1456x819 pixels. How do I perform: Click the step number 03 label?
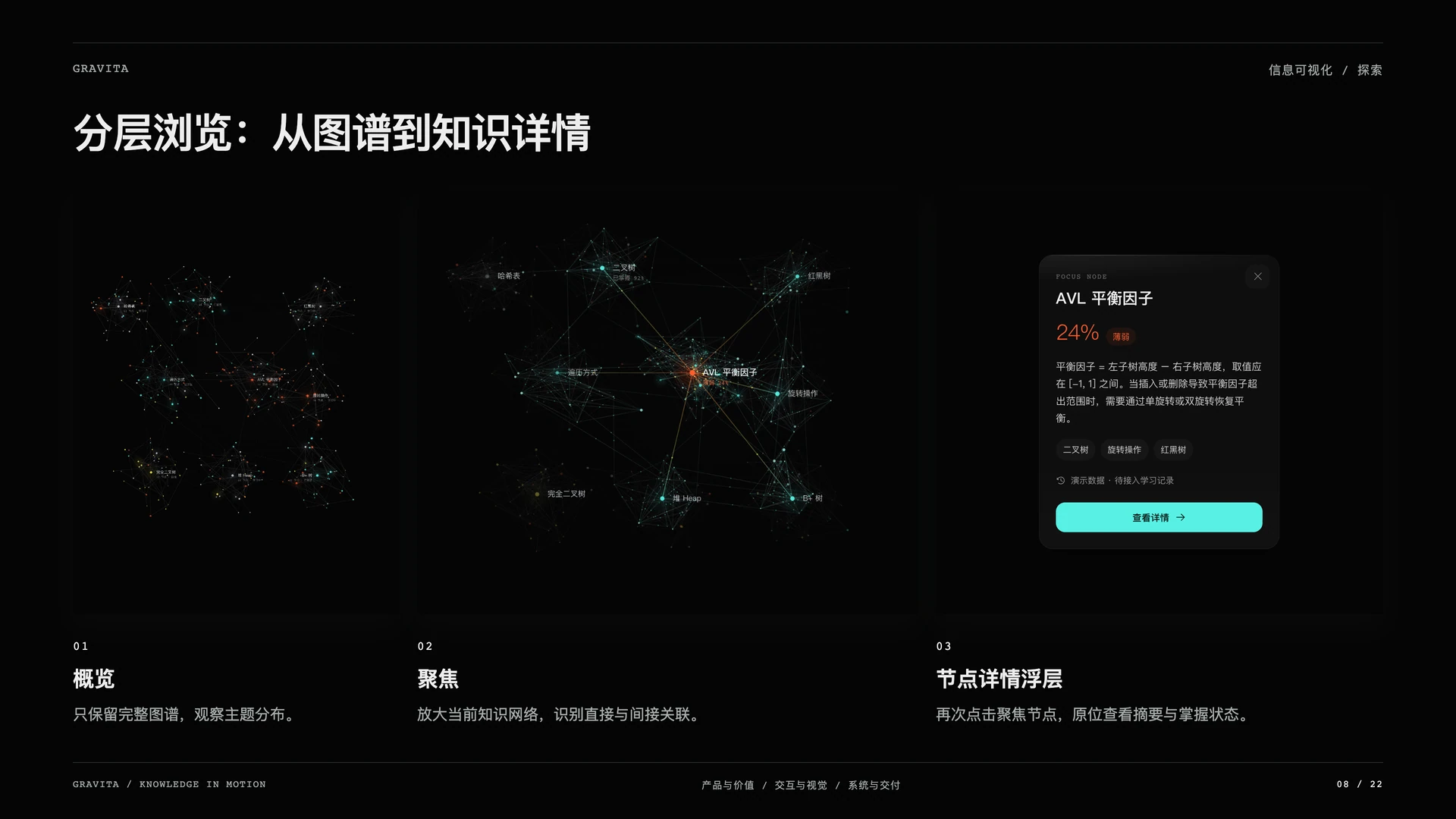[x=943, y=646]
